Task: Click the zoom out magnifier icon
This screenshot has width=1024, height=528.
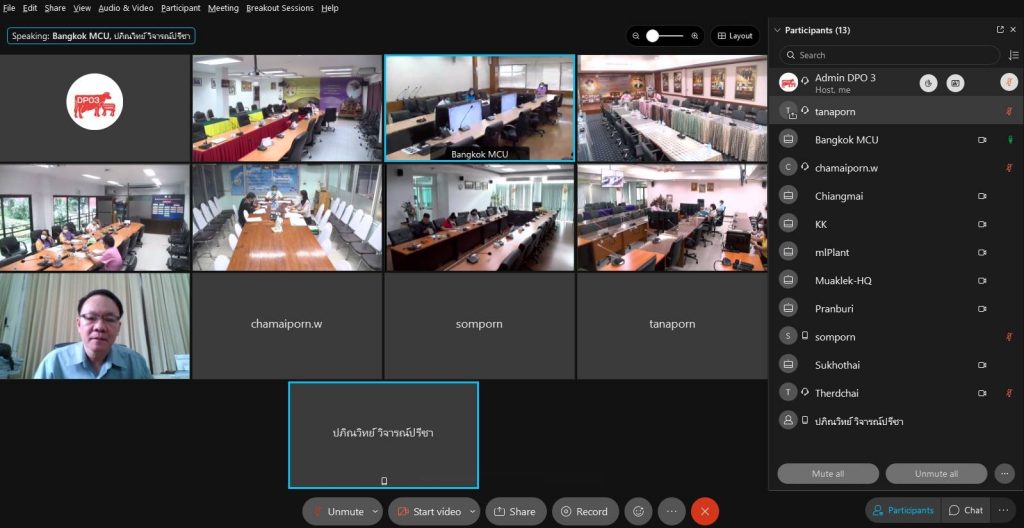Action: (x=636, y=36)
